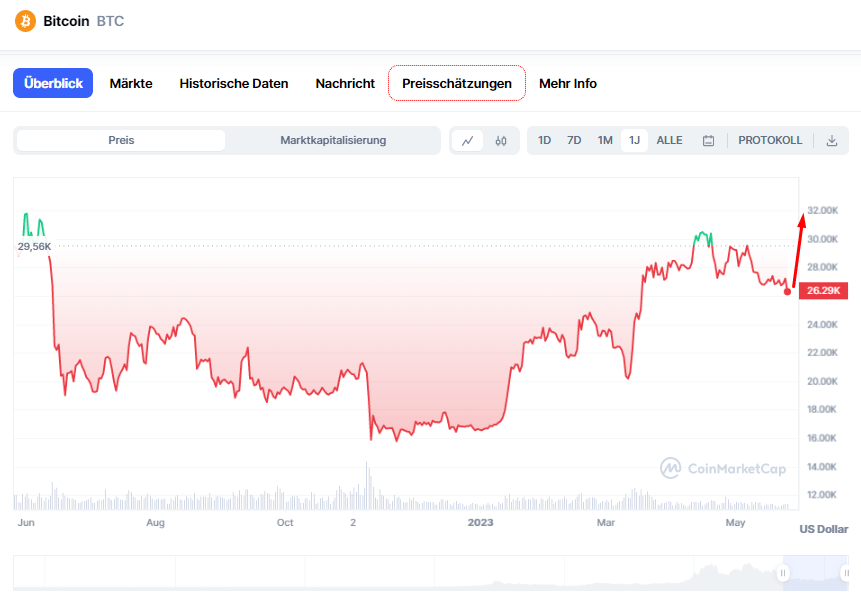Click the Bitcoin orange logo icon

pyautogui.click(x=25, y=21)
